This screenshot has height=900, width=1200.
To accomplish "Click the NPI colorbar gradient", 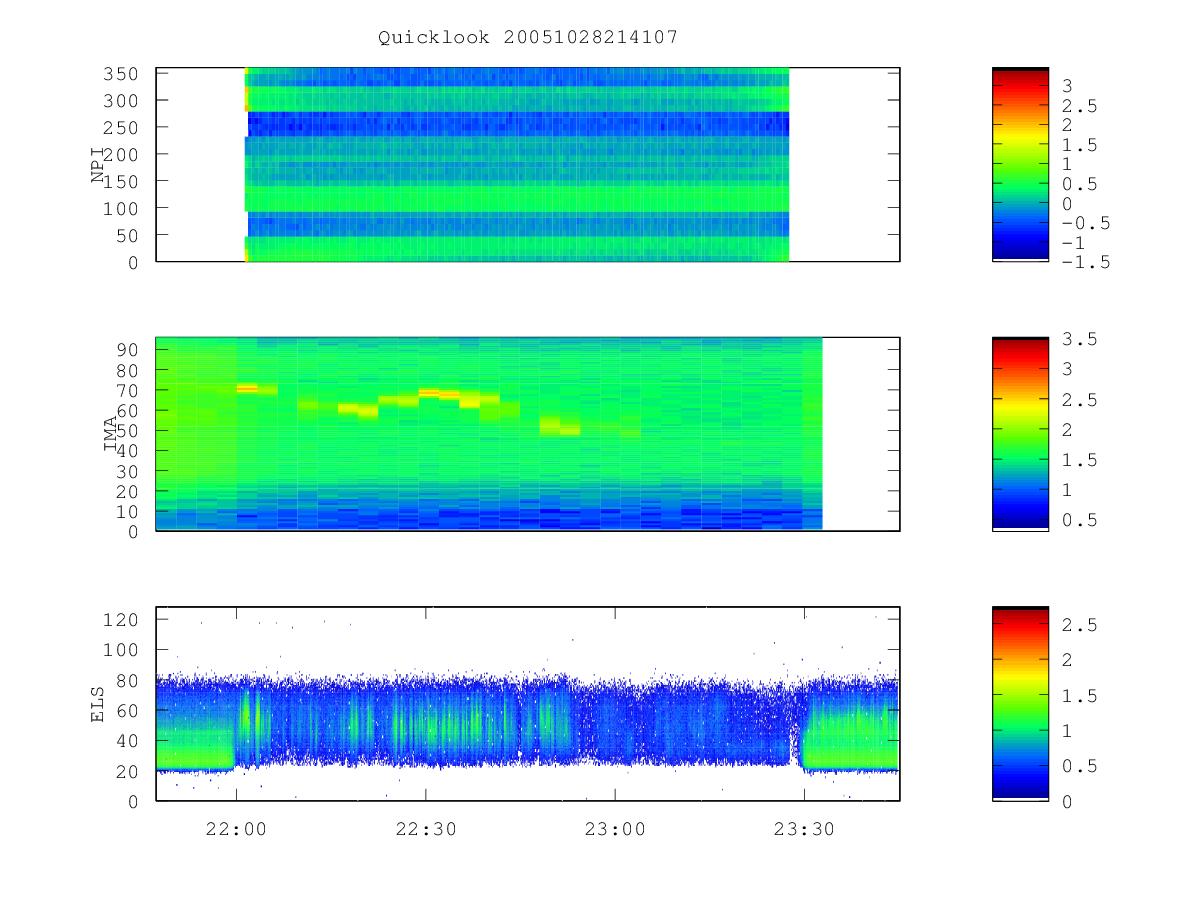I will [1020, 164].
